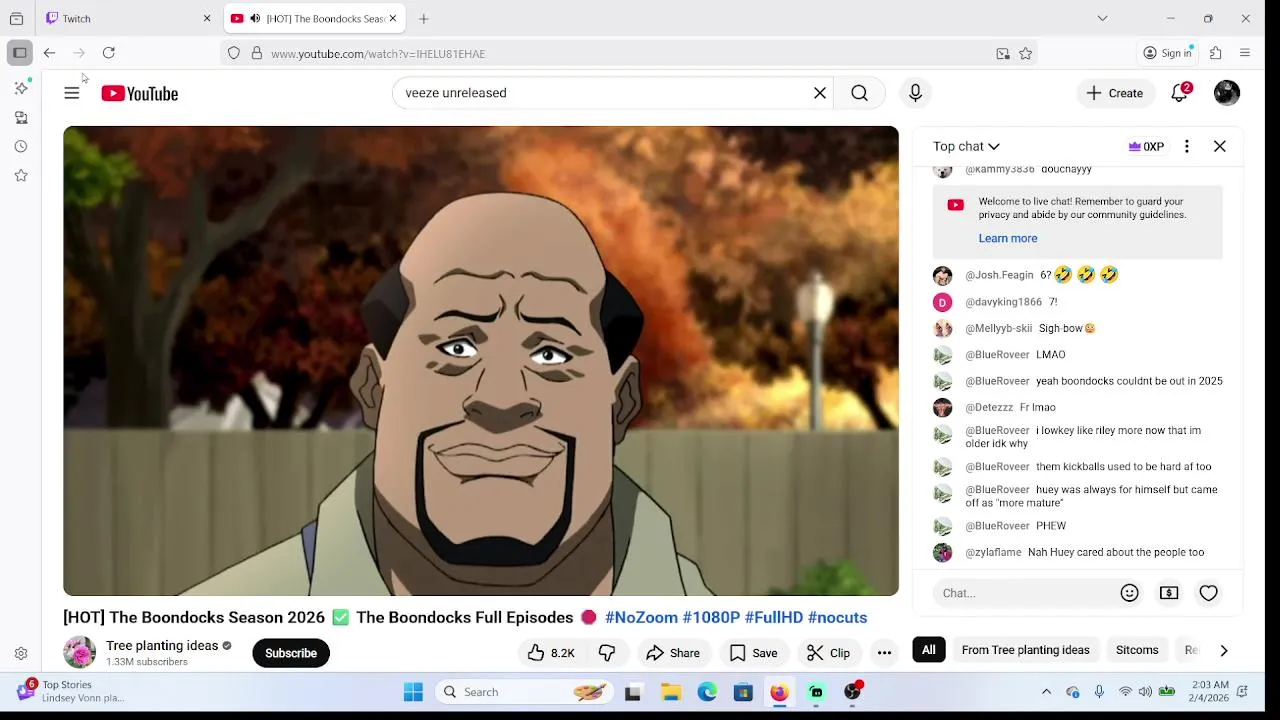Open the Firefox sidebar toggle
The width and height of the screenshot is (1280, 720).
click(x=20, y=53)
